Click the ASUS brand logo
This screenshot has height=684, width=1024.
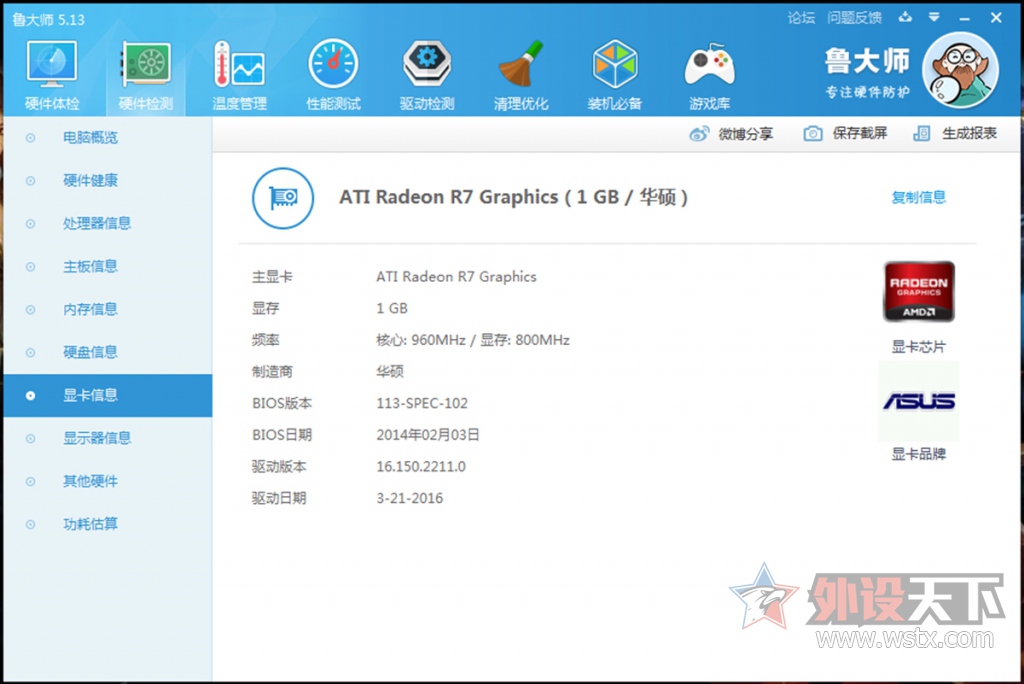pos(919,401)
